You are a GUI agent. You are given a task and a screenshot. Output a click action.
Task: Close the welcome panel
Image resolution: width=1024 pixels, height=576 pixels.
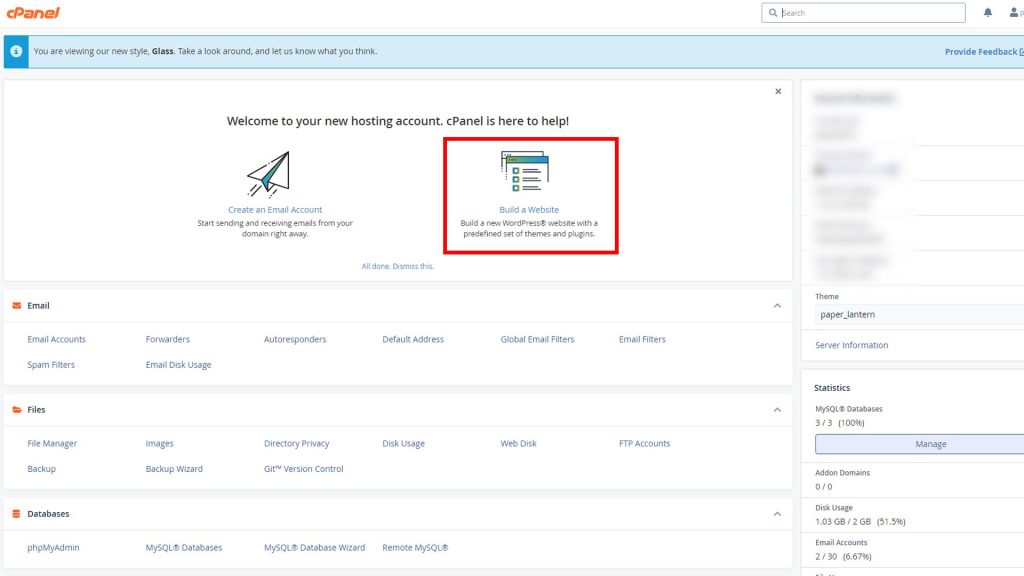(778, 91)
